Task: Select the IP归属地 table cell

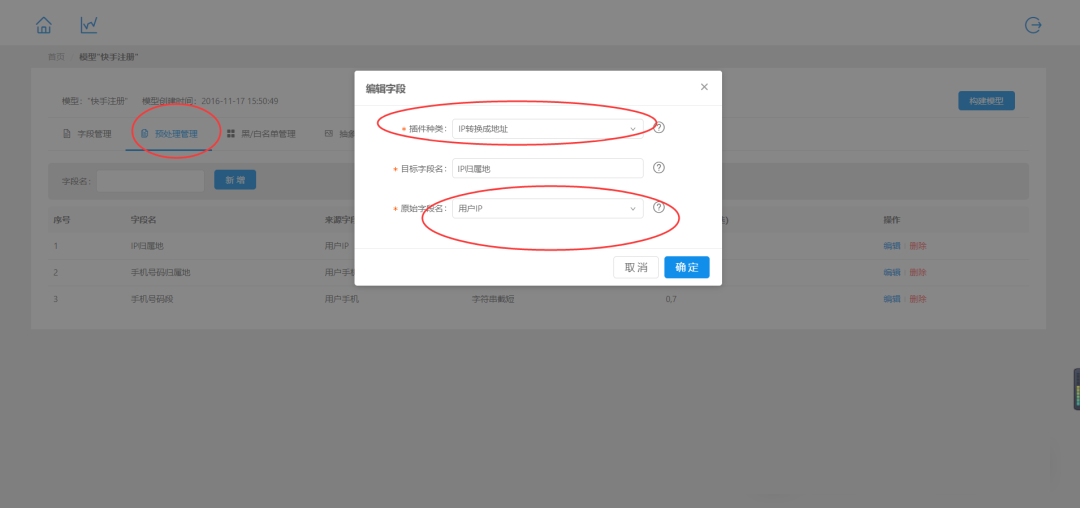Action: (147, 246)
